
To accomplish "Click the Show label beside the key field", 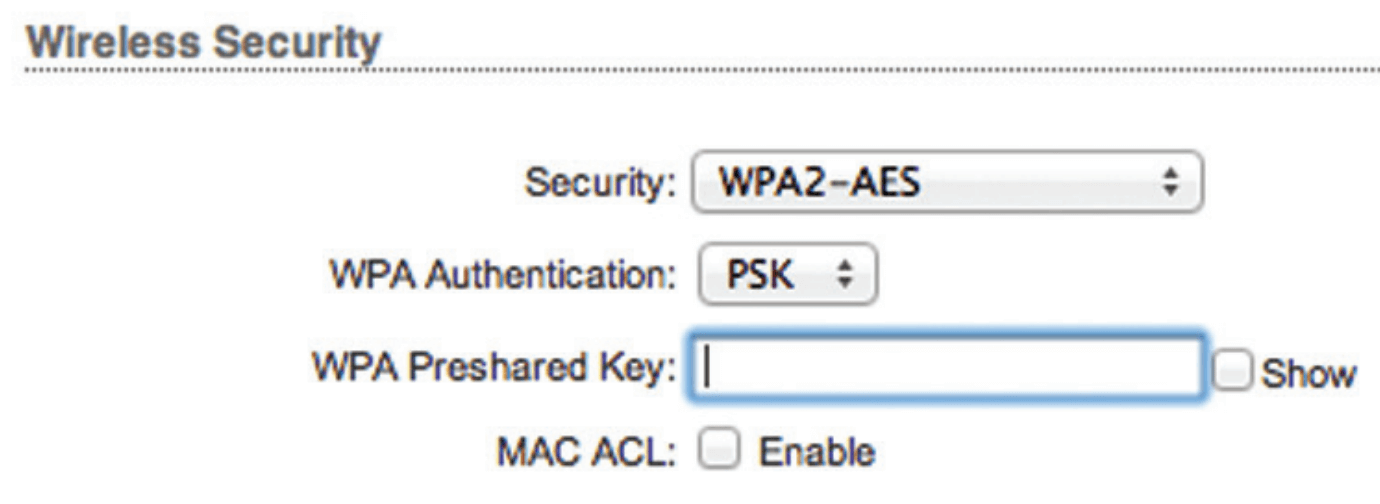I will click(x=1308, y=374).
